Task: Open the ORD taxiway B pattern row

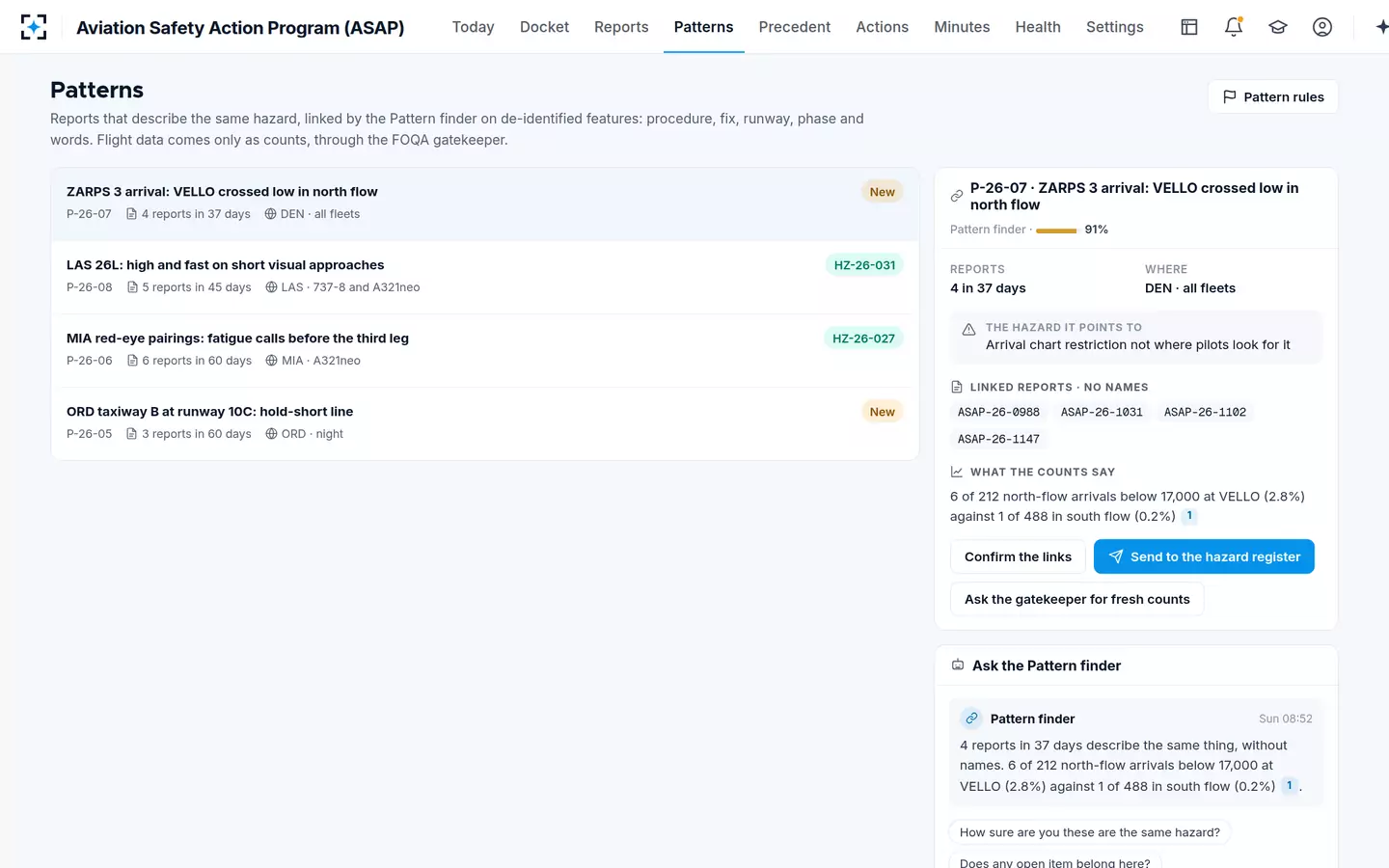Action: [484, 423]
